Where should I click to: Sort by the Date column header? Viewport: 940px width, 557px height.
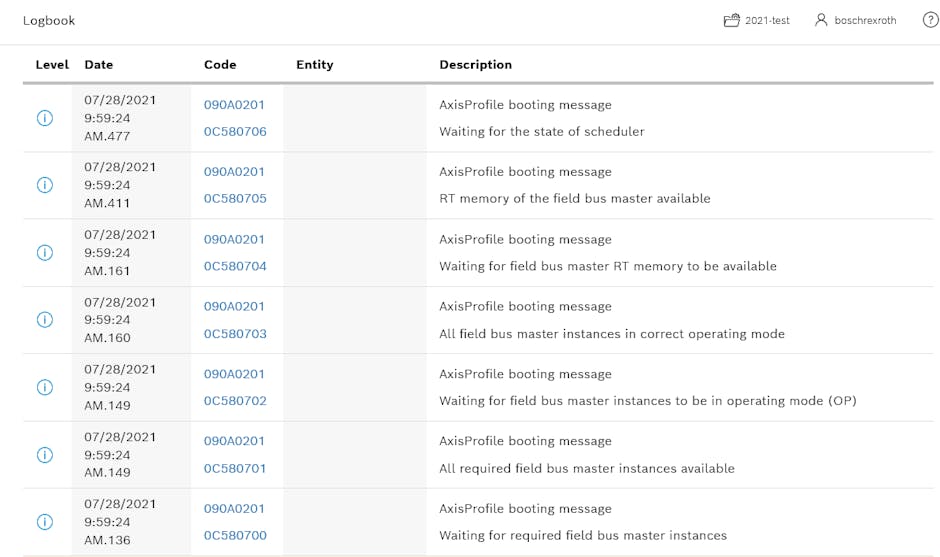[x=98, y=64]
